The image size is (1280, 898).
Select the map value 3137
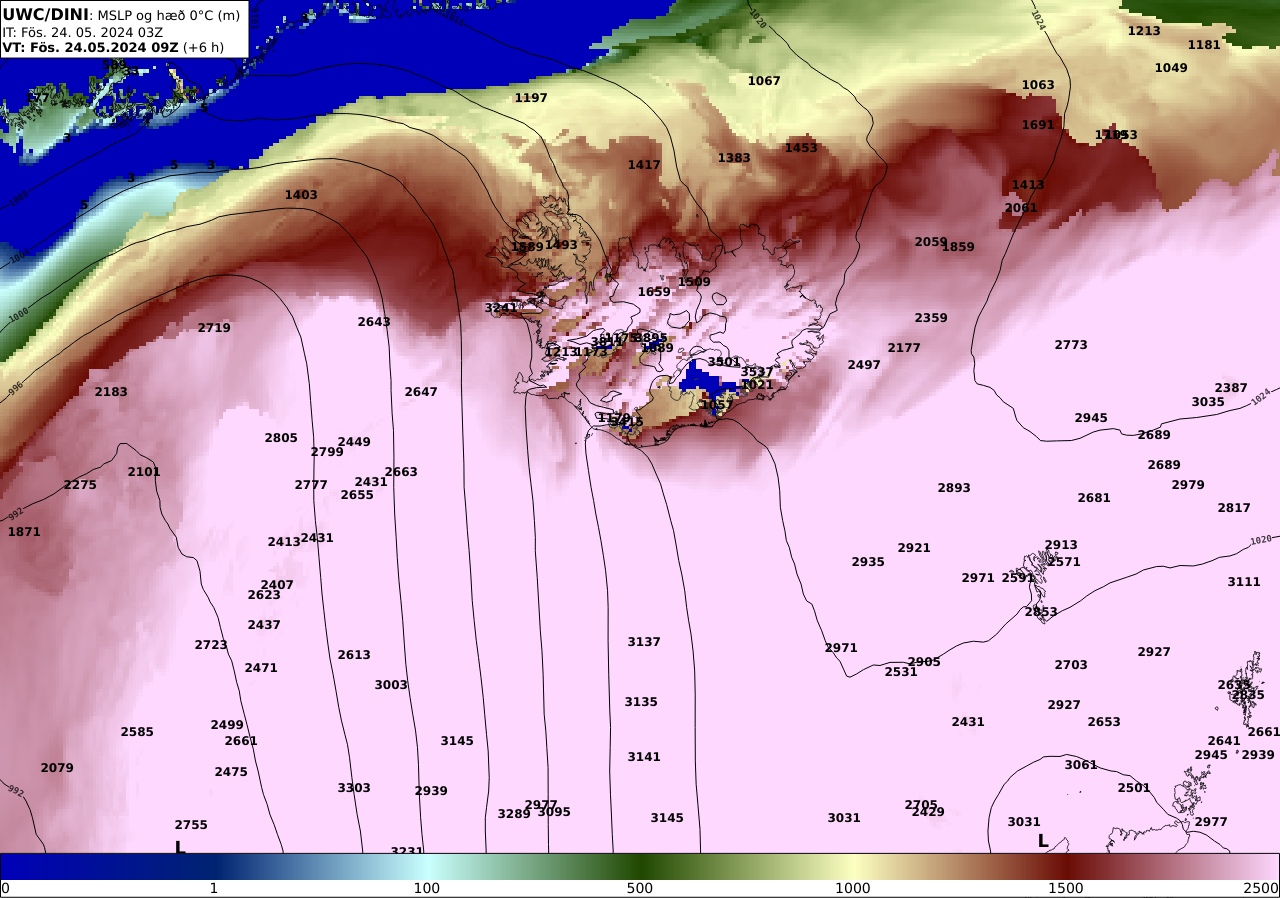(x=644, y=642)
